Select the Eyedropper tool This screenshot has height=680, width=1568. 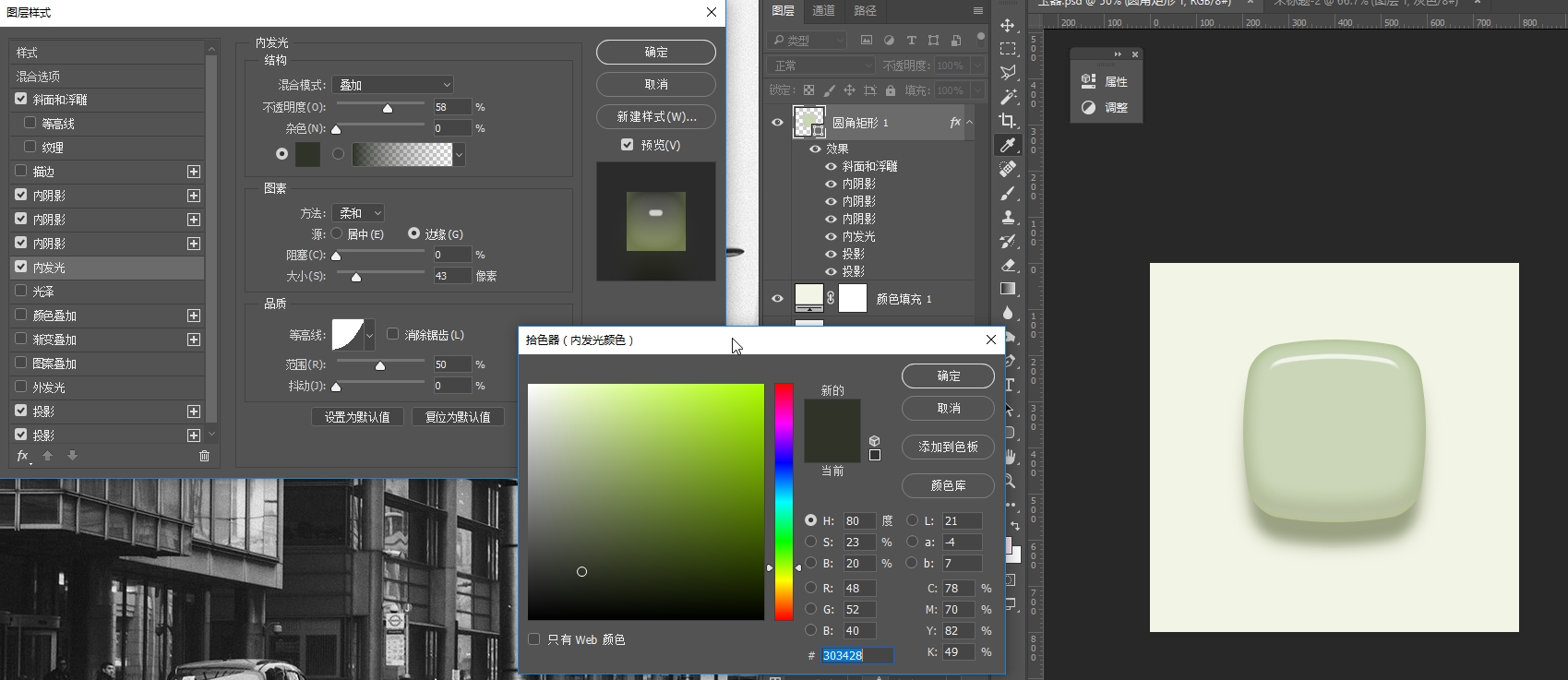[x=1008, y=145]
